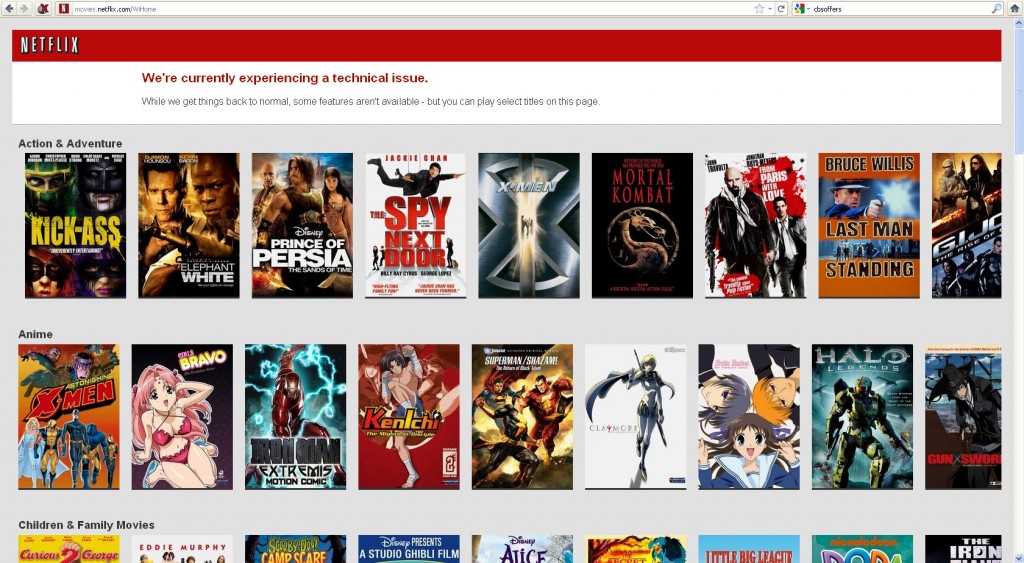Click the magnifying glass search icon
Image resolution: width=1024 pixels, height=563 pixels.
point(997,8)
